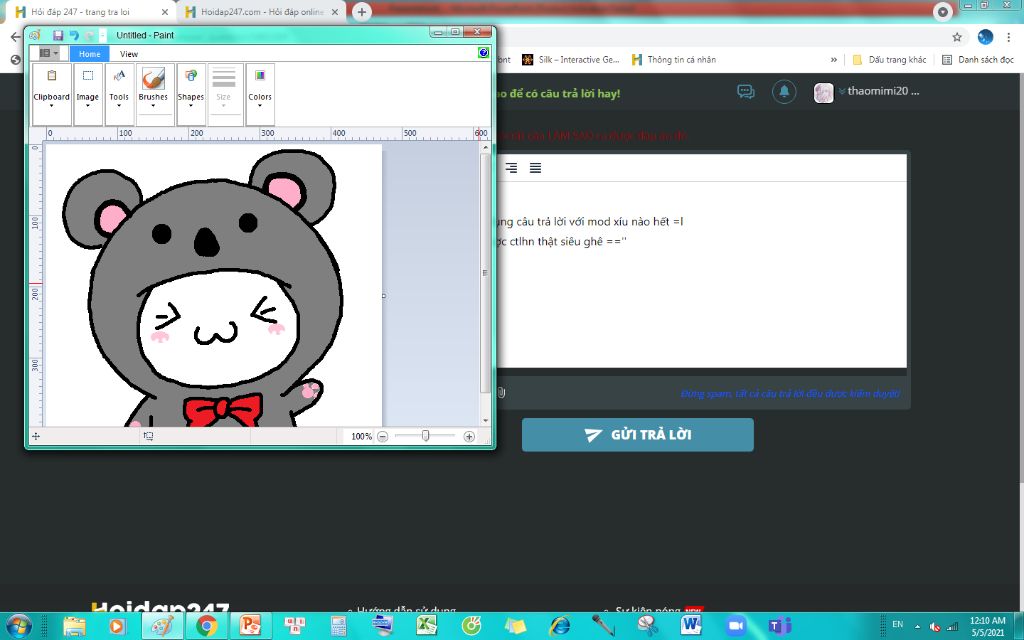The image size is (1024, 640).
Task: Open Word from the taskbar
Action: [x=691, y=626]
